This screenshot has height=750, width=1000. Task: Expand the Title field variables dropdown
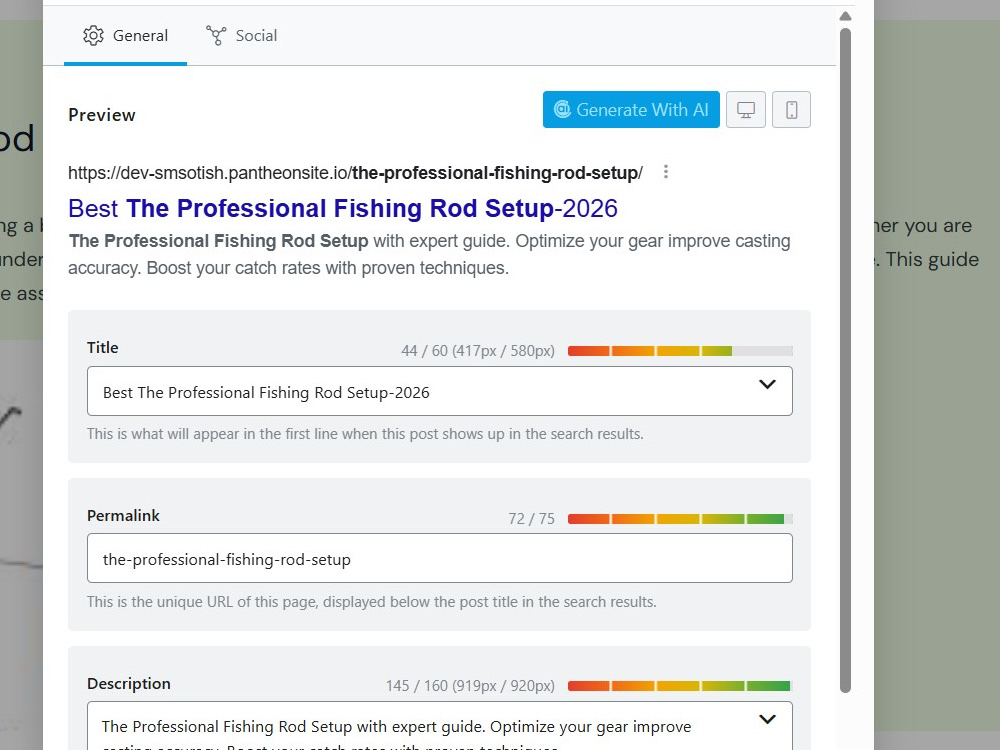(x=767, y=384)
